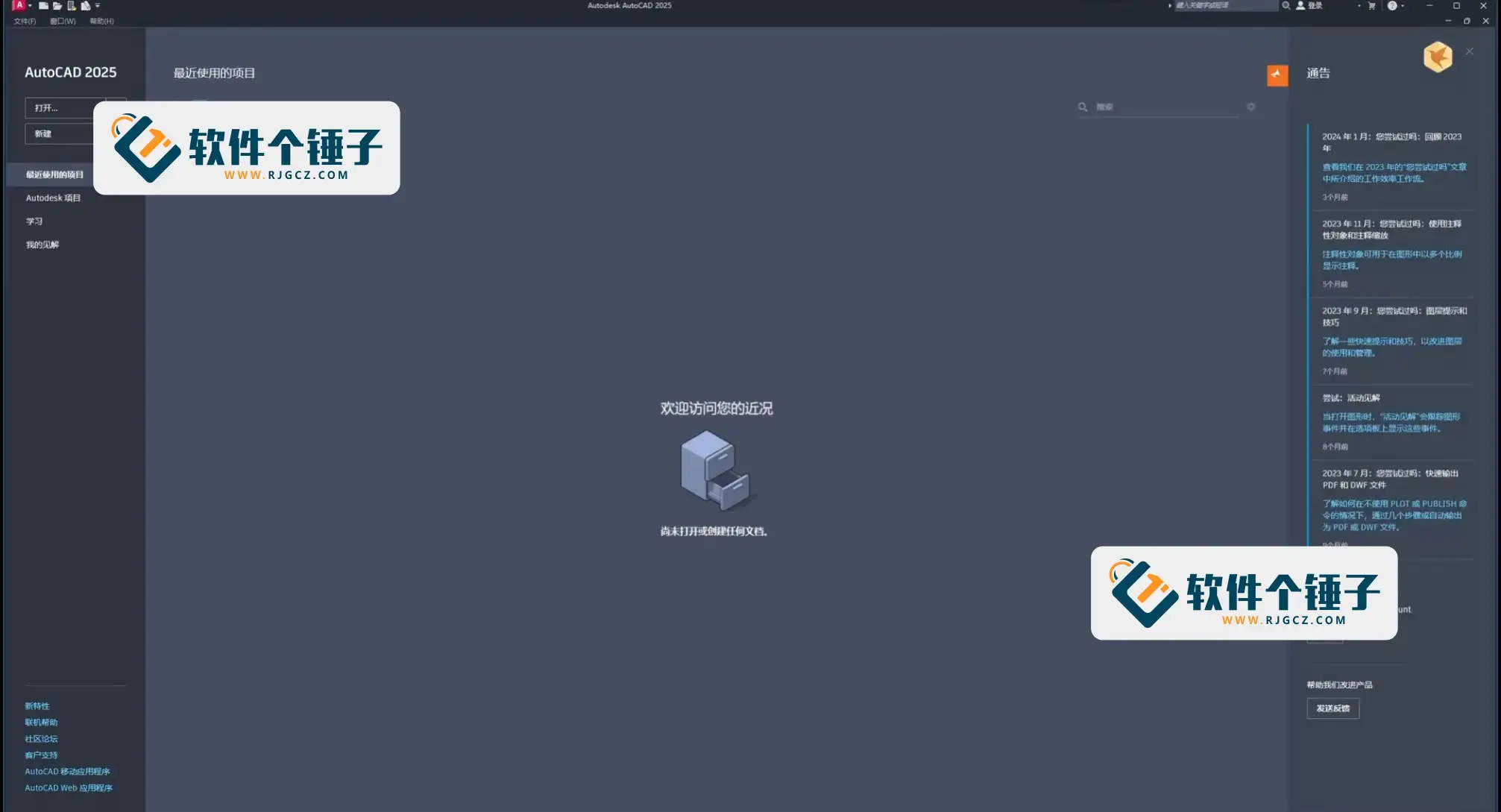Click the sign-in person icon near 登录
Viewport: 1501px width, 812px height.
click(1300, 6)
